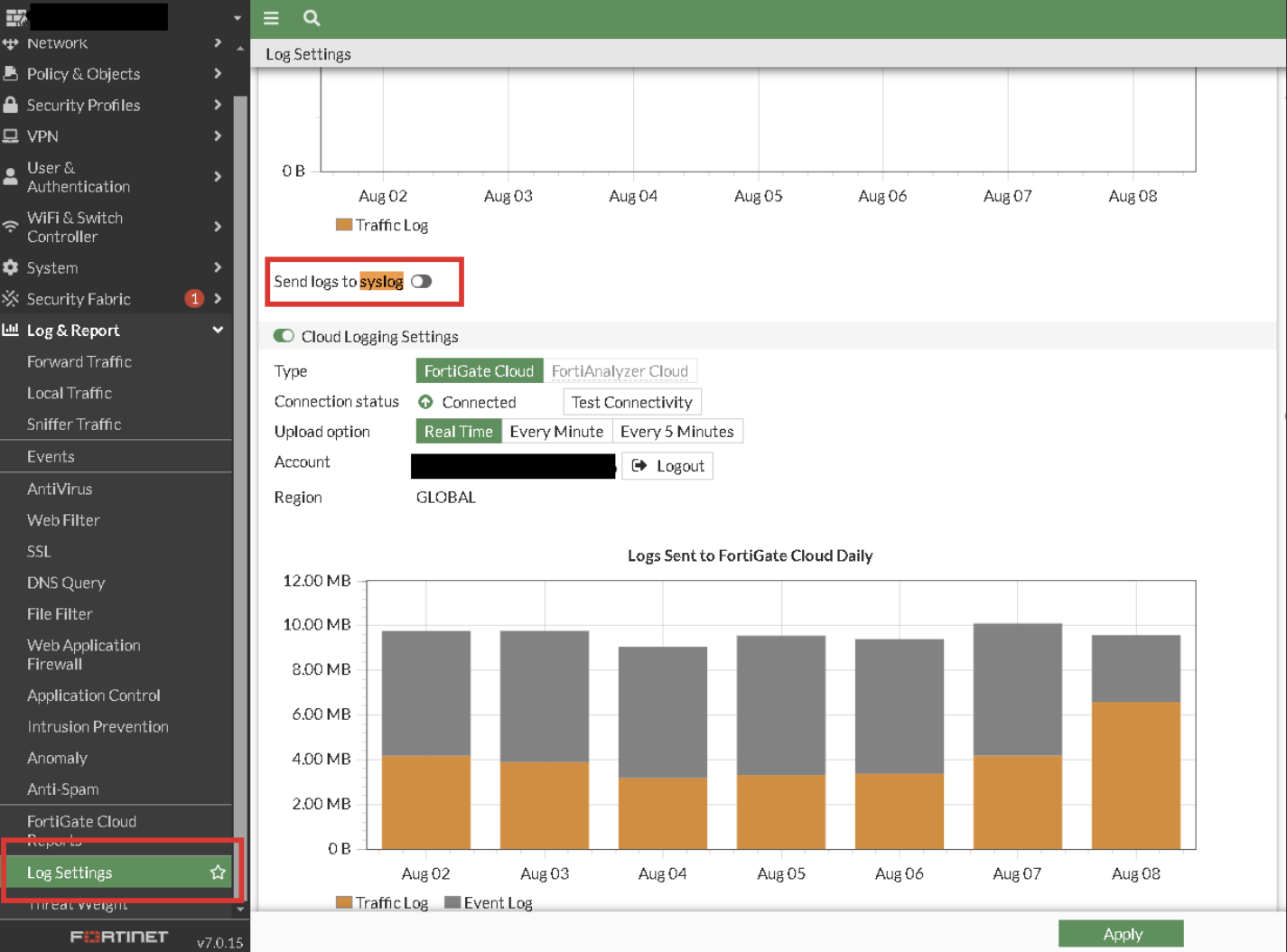Click the Security Profiles lock icon
Image resolution: width=1287 pixels, height=952 pixels.
11,105
